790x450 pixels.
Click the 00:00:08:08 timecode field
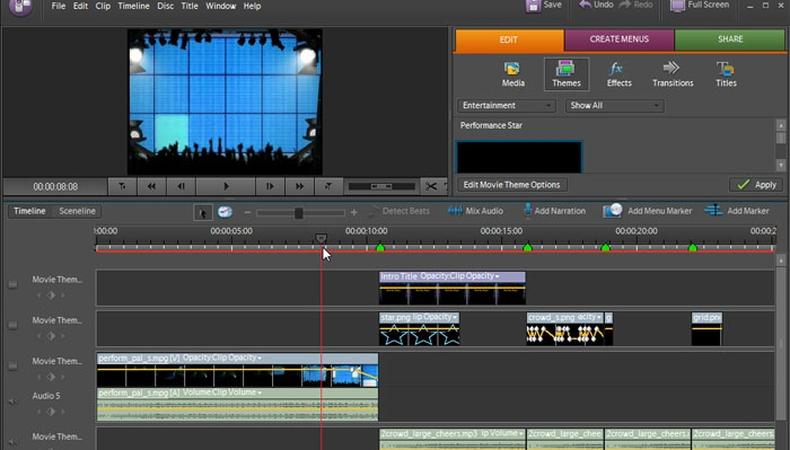point(55,186)
